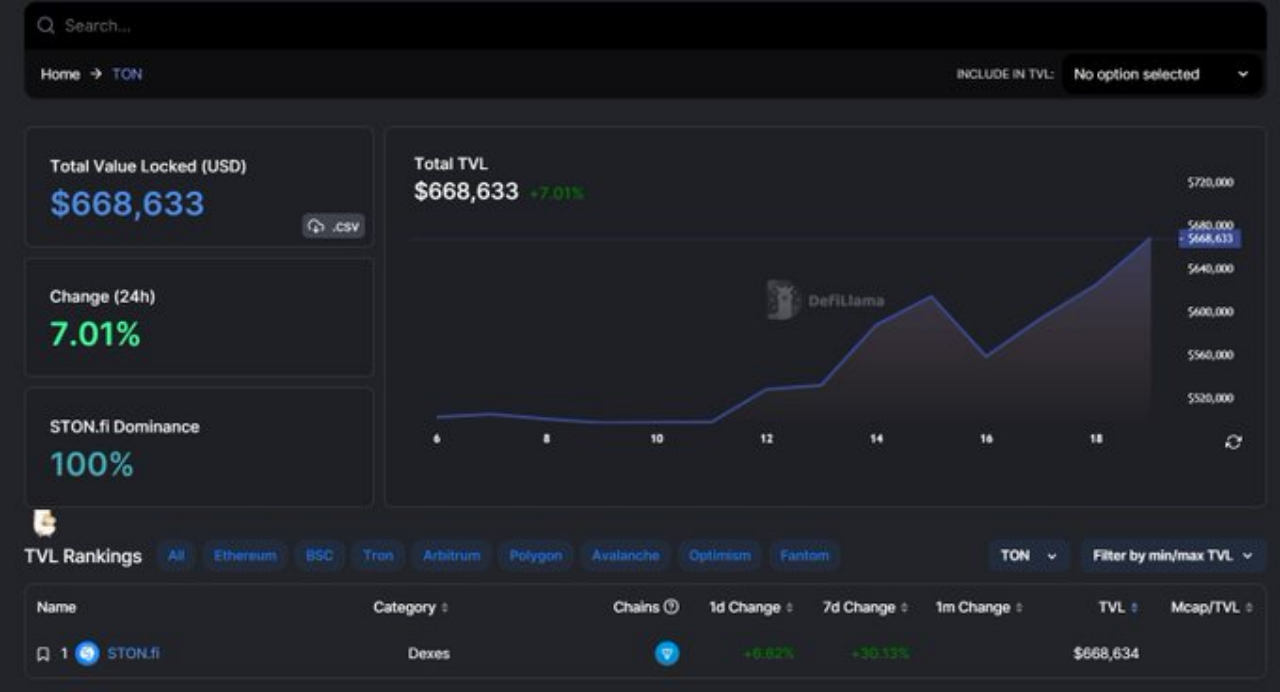Download data via the .csv icon
1280x692 pixels.
pyautogui.click(x=334, y=226)
